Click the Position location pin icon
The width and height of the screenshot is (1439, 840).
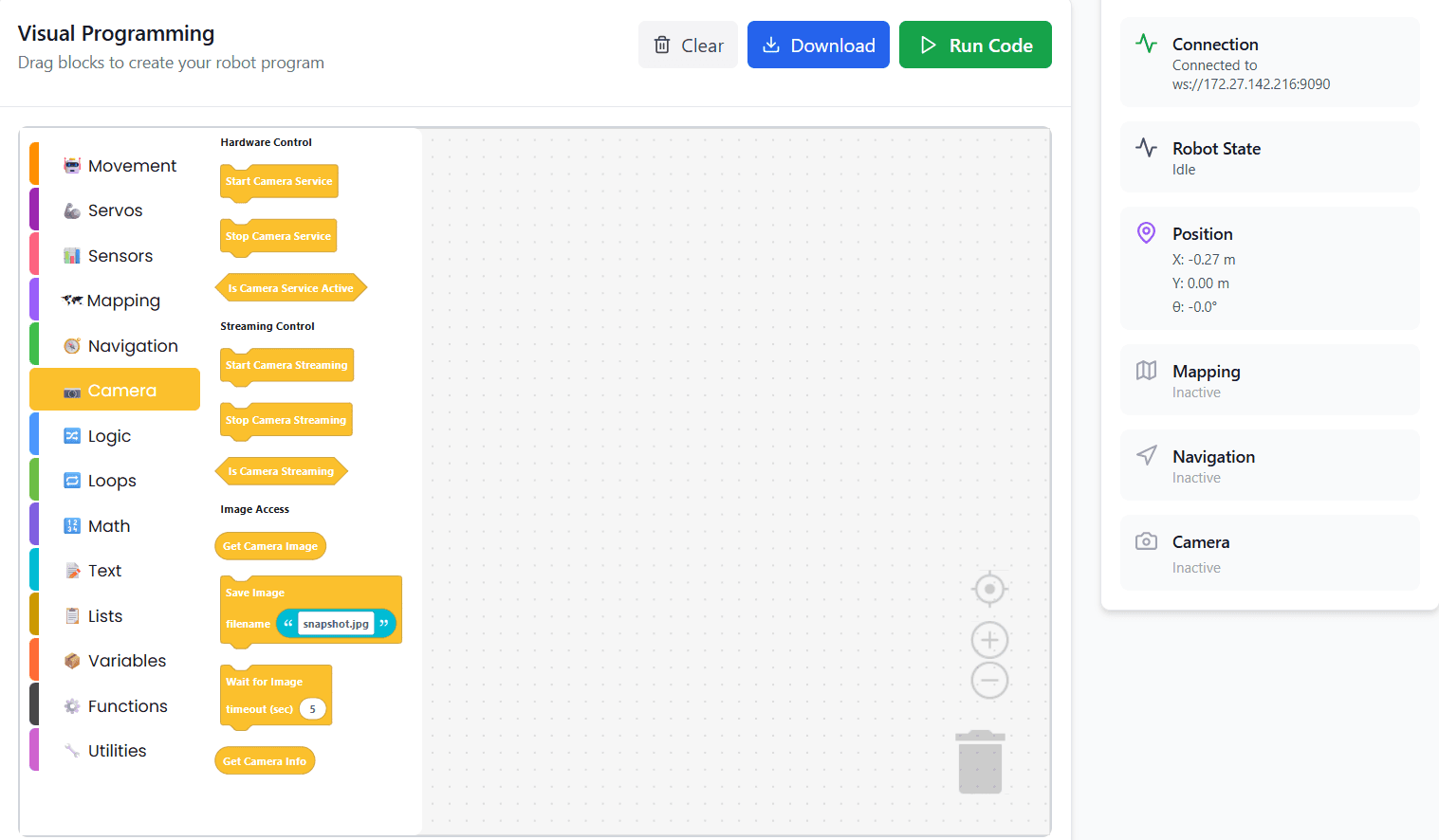(x=1146, y=233)
